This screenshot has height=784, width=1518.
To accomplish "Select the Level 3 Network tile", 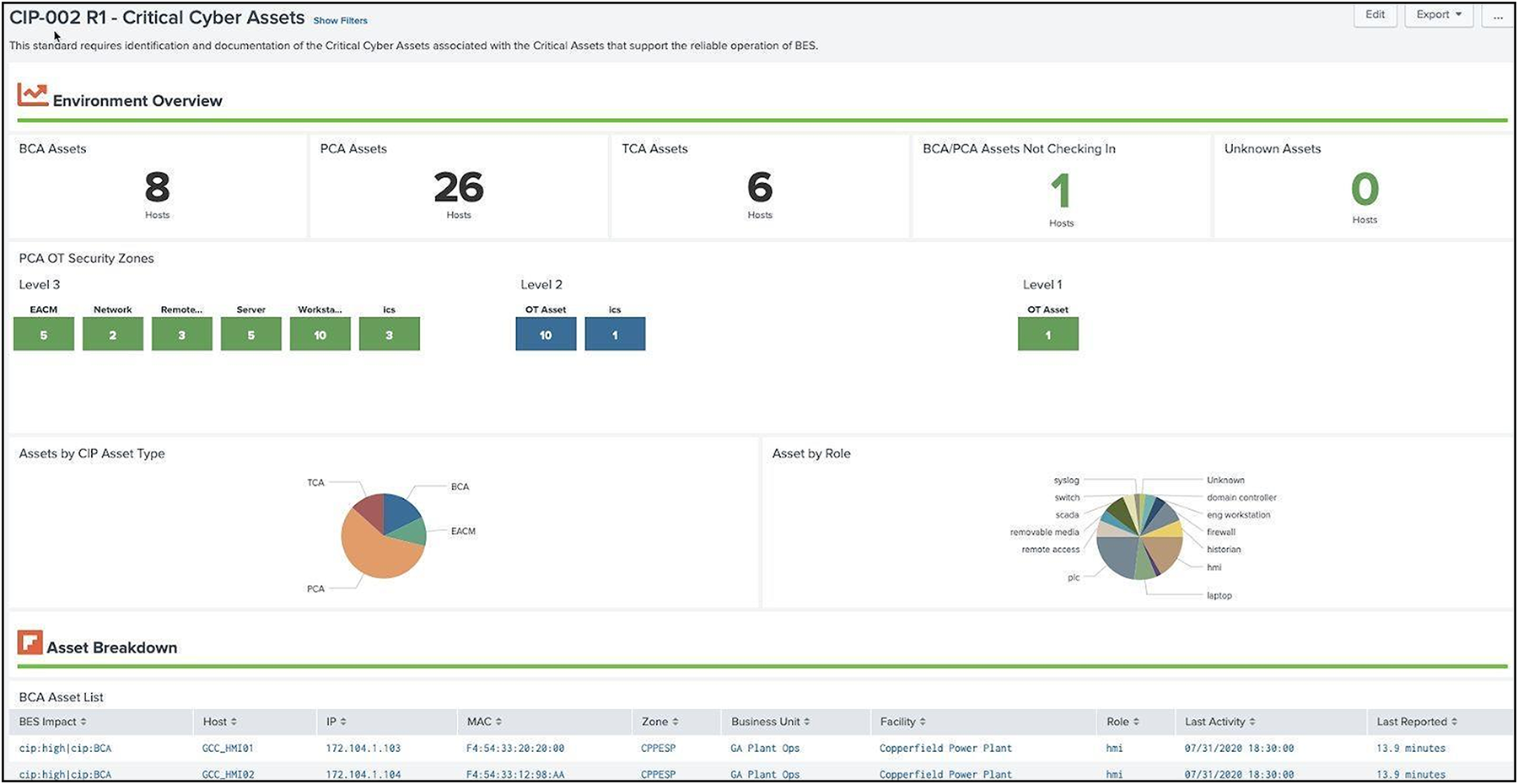I will [113, 334].
